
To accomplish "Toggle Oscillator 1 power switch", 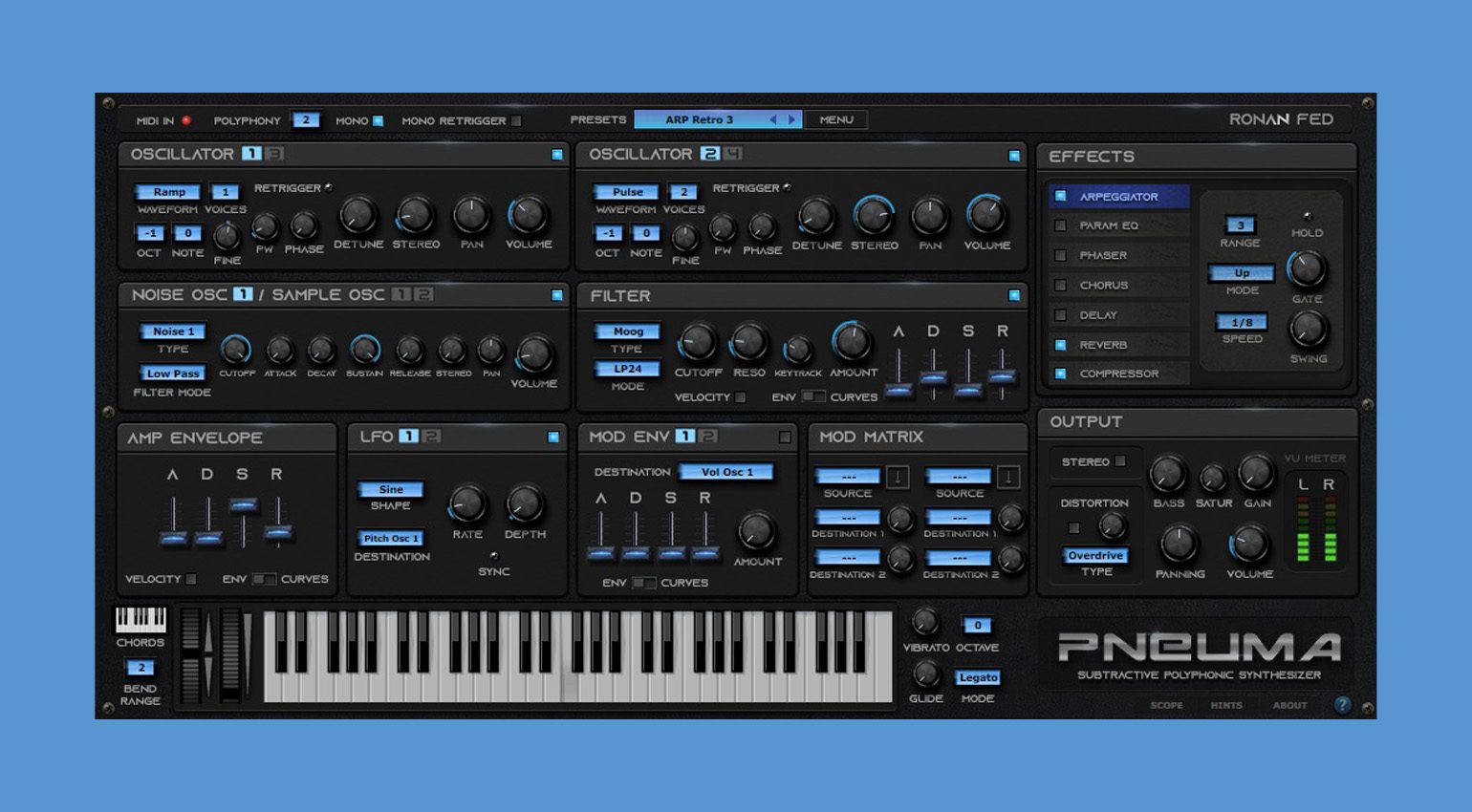I will (557, 155).
